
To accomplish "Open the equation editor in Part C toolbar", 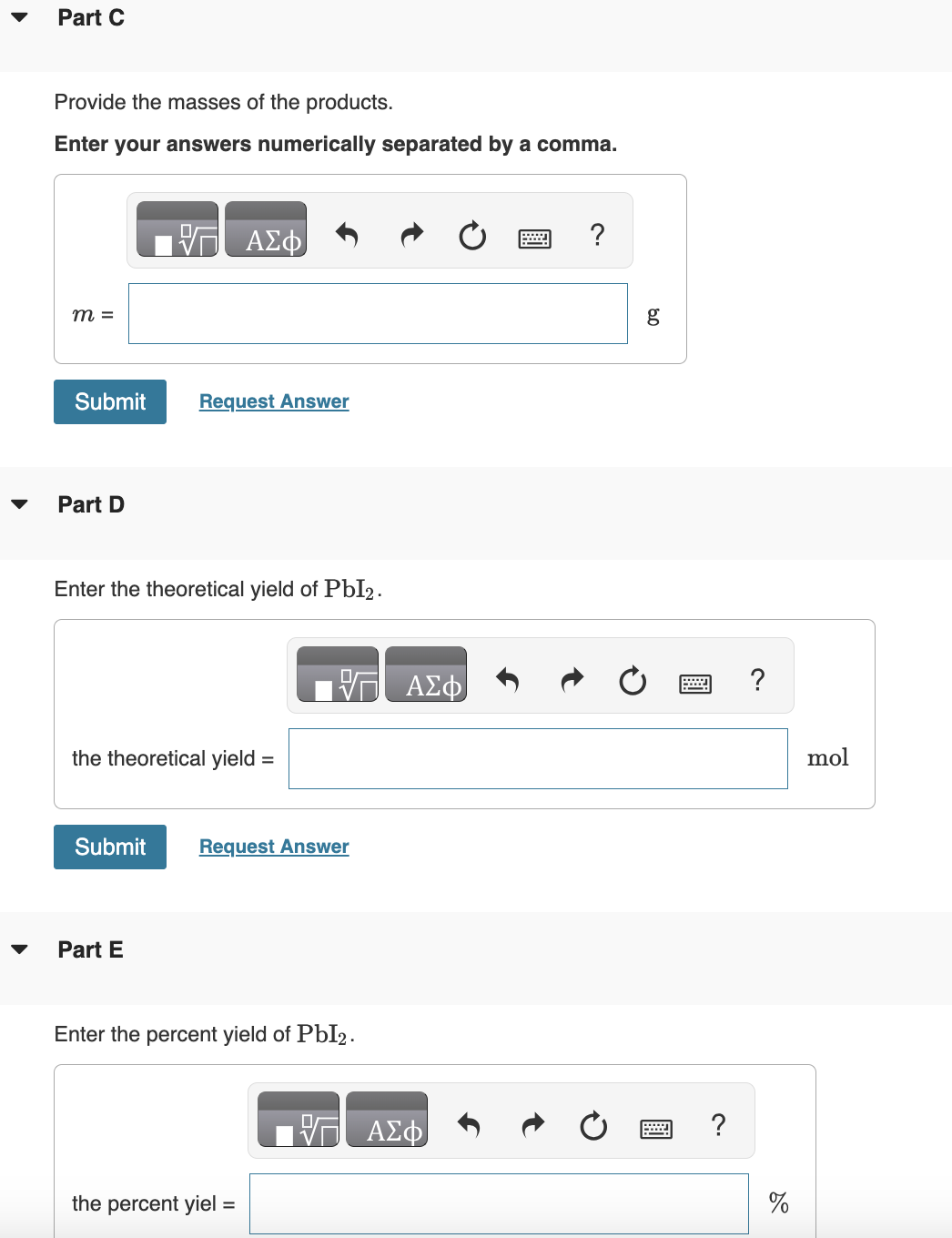I will point(177,229).
